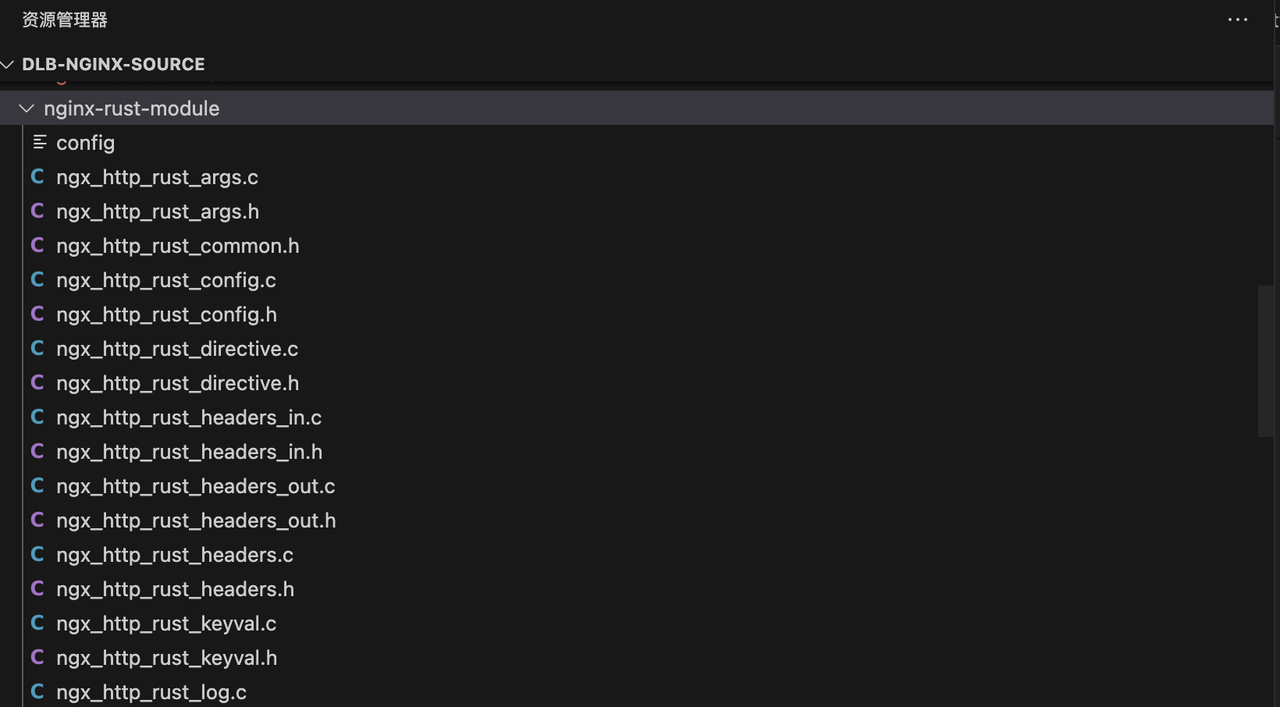Click the C icon of ngx_http_rust_common.h
Viewport: 1280px width, 707px height.
[38, 245]
